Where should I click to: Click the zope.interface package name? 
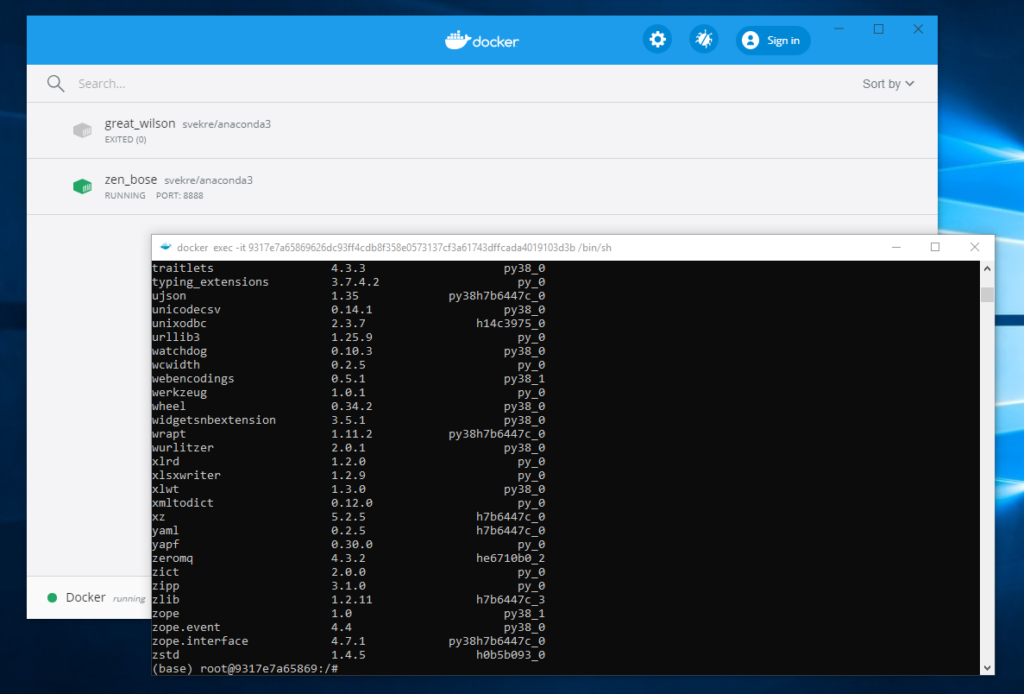click(200, 641)
